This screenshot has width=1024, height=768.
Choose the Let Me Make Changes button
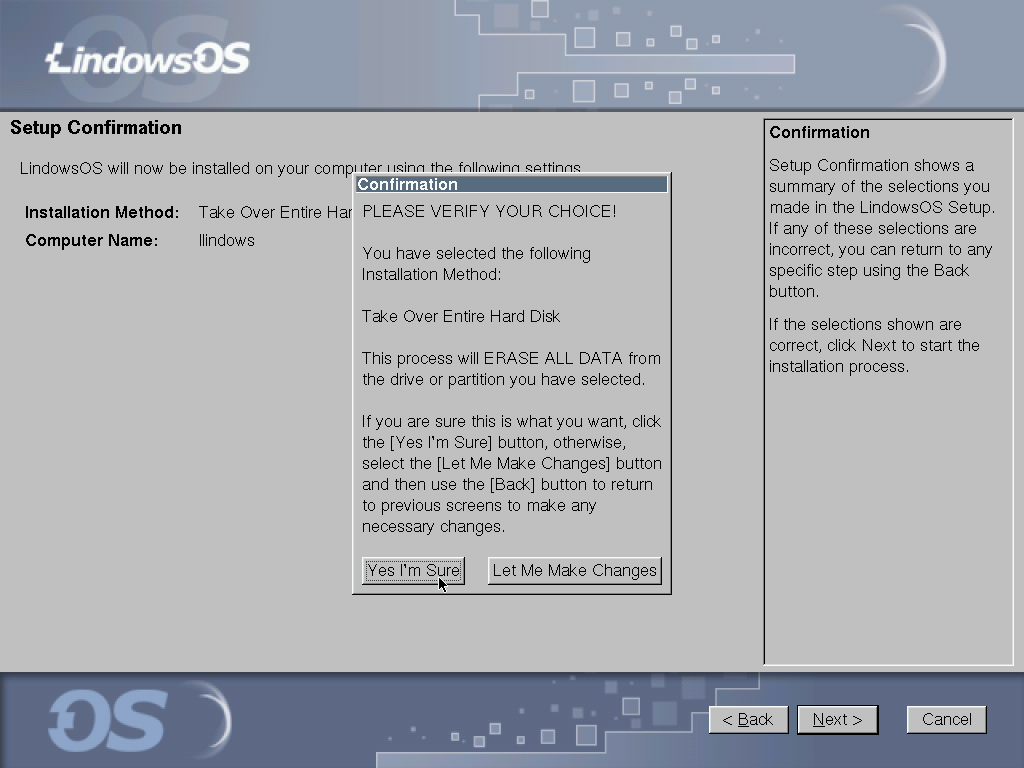[574, 571]
